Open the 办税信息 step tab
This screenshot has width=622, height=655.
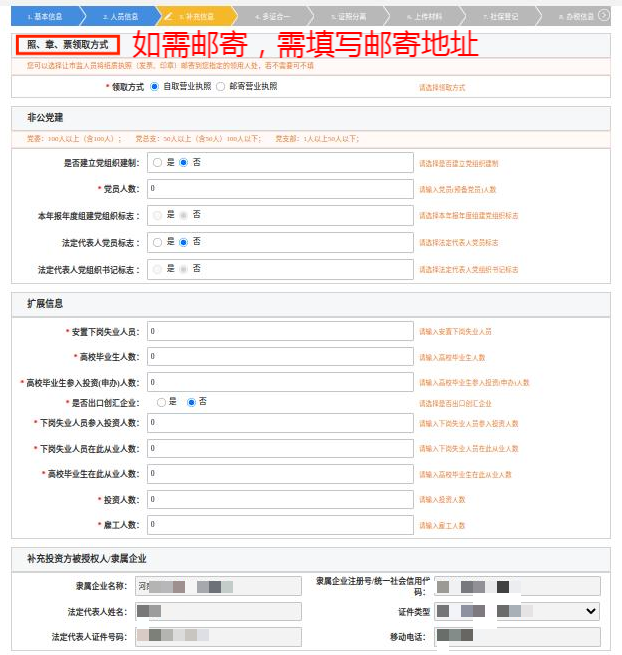pos(576,16)
